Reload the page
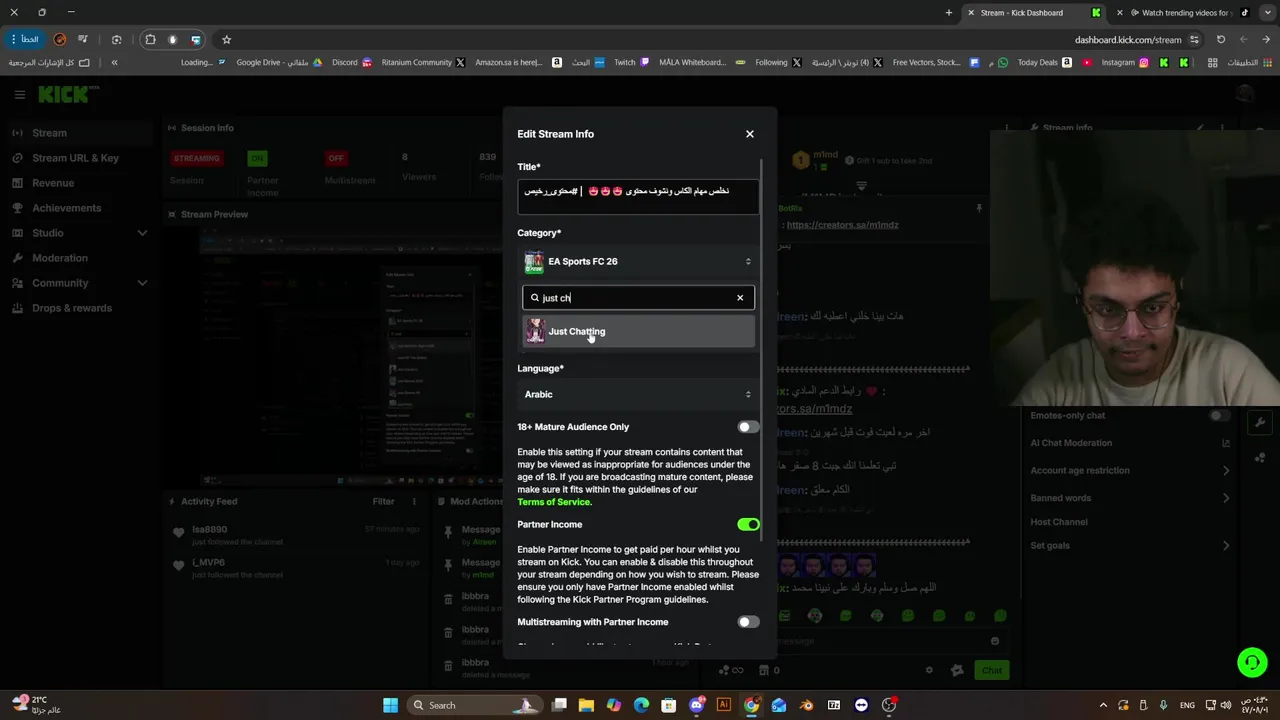Screen dimensions: 1280x720 [x=1221, y=40]
